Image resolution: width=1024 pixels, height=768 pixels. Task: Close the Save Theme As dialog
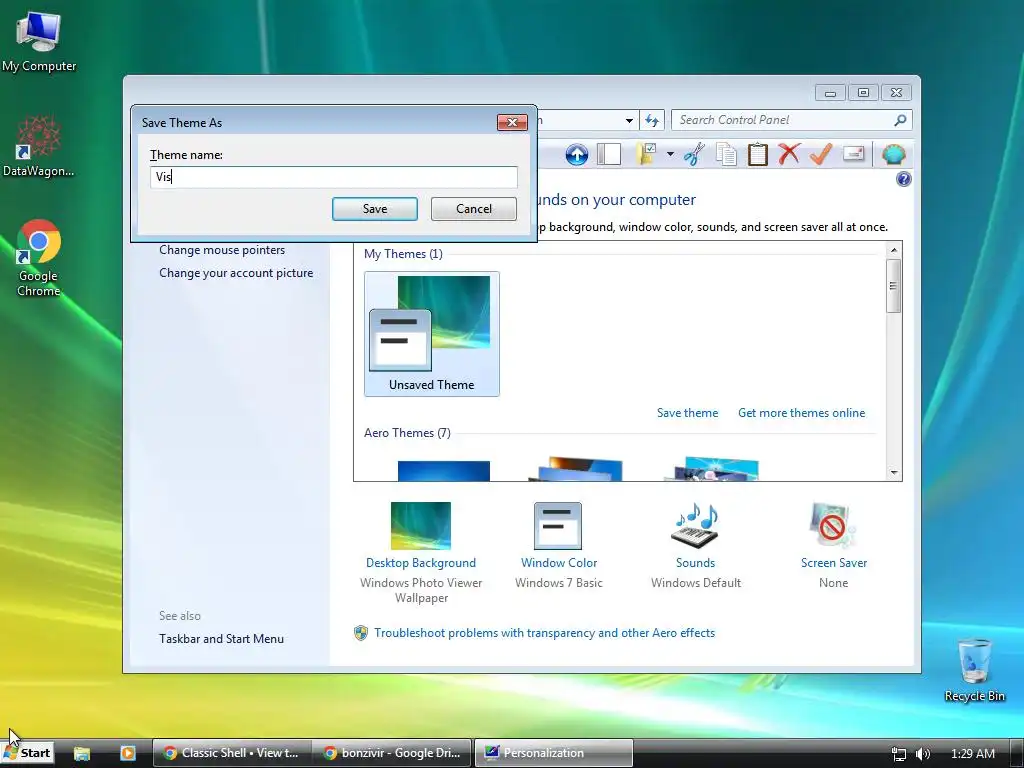coord(512,122)
